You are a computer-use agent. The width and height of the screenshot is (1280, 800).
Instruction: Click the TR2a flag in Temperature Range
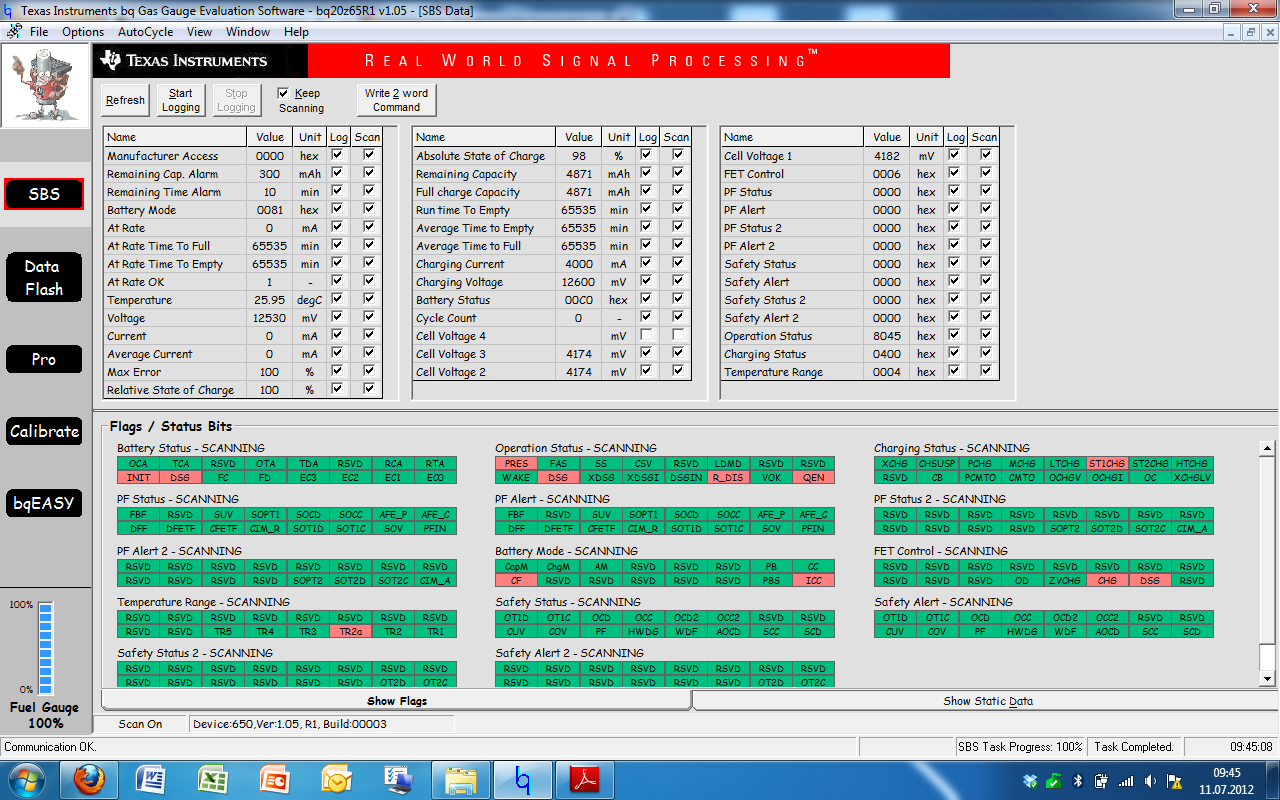click(x=350, y=631)
